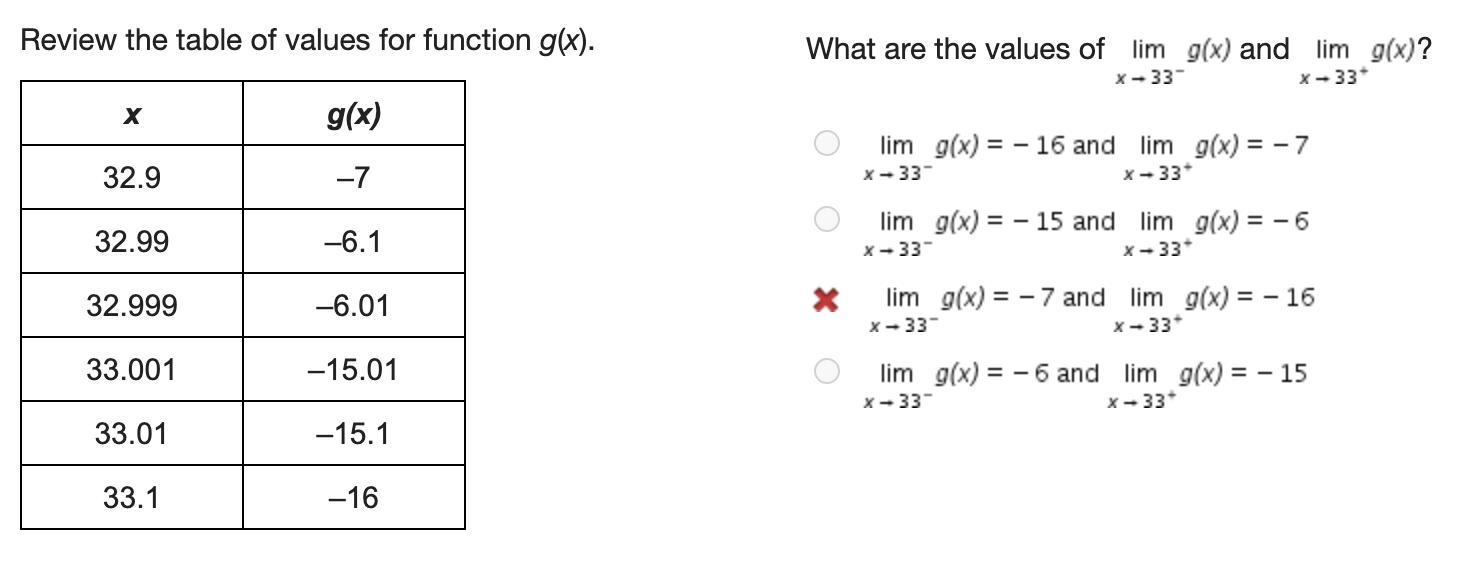Choose the radio button for −15 and −6 answer
Screen dimensions: 1466x572
click(826, 219)
